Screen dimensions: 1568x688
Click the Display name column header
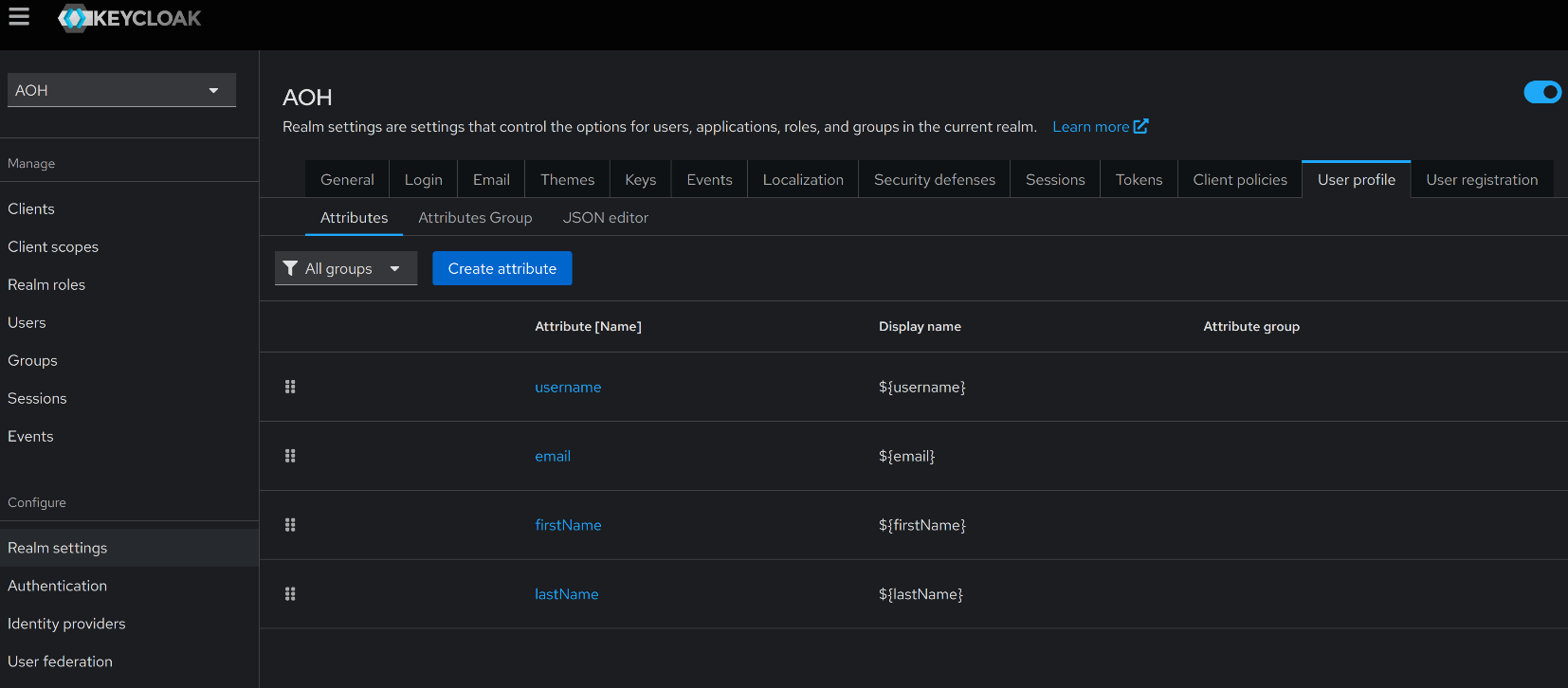[x=920, y=326]
